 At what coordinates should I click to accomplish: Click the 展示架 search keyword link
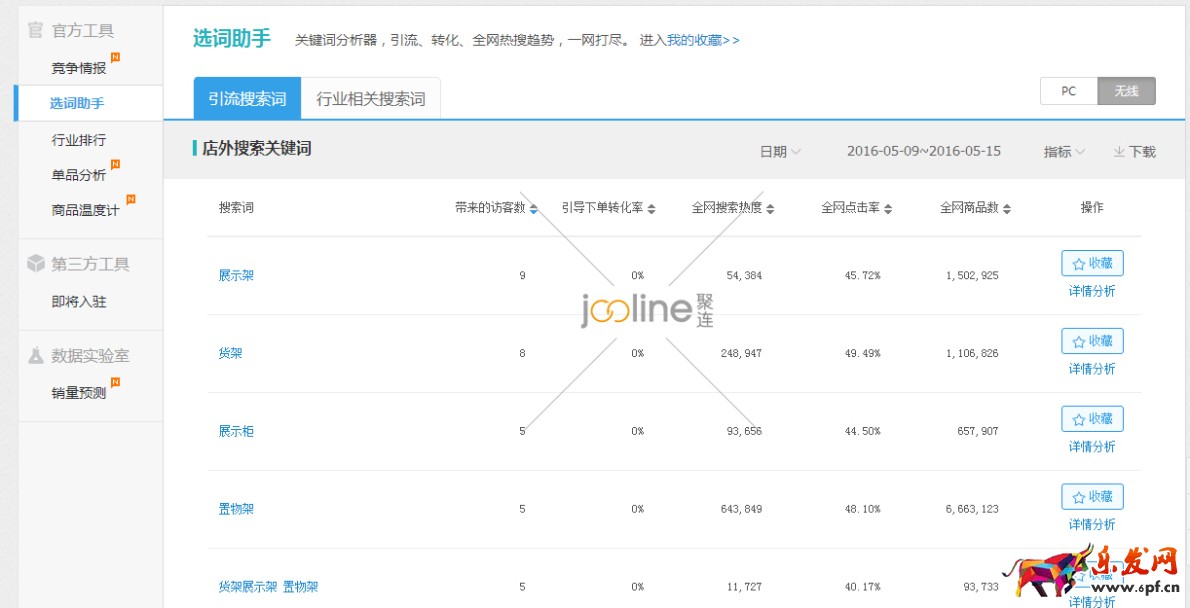(237, 275)
